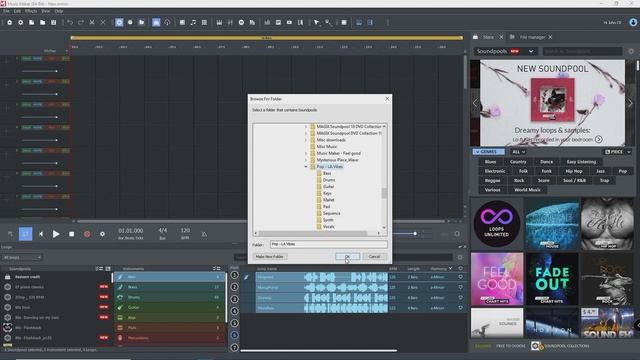The width and height of the screenshot is (640, 360).
Task: Click the Redeem credit gift icon
Action: click(x=7, y=277)
